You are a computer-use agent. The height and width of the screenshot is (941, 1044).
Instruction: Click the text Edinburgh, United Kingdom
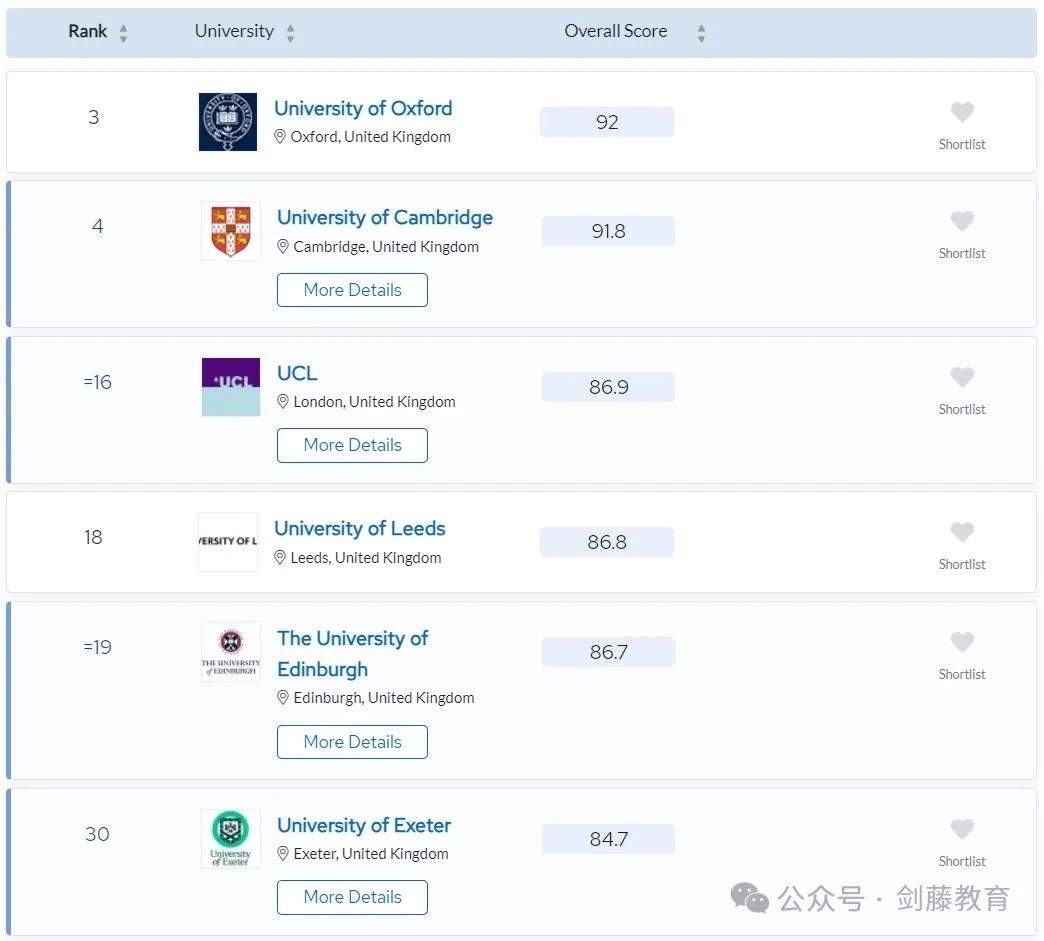point(384,697)
